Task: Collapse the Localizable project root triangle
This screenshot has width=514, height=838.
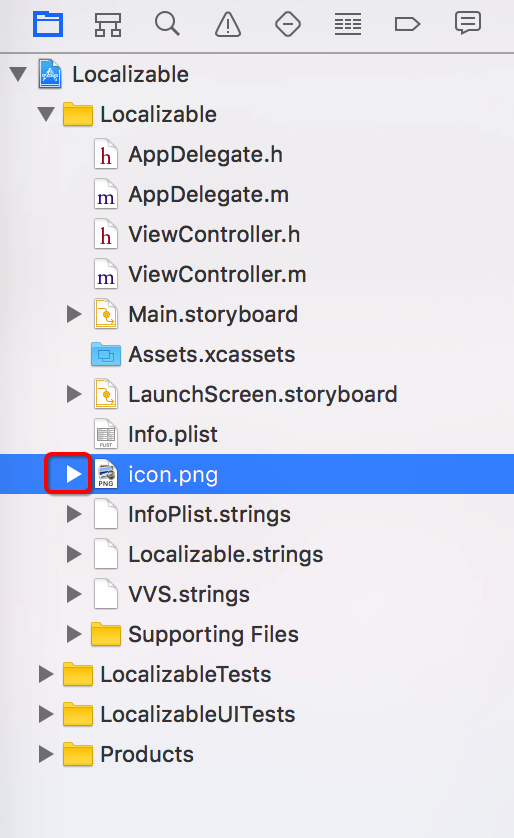Action: (18, 74)
